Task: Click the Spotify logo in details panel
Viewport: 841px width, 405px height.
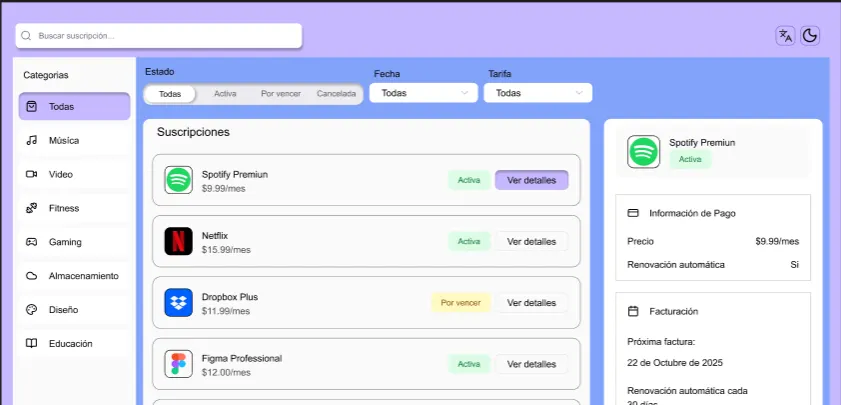Action: pyautogui.click(x=643, y=152)
